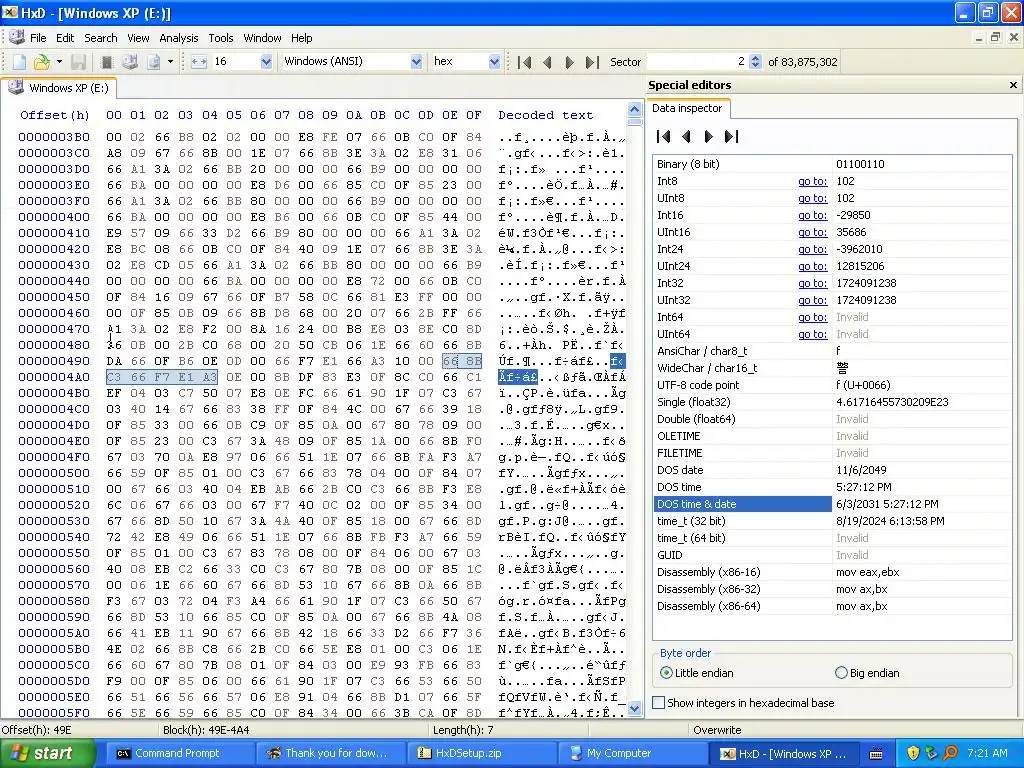Viewport: 1024px width, 768px height.
Task: Open the Analysis menu
Action: pyautogui.click(x=178, y=38)
